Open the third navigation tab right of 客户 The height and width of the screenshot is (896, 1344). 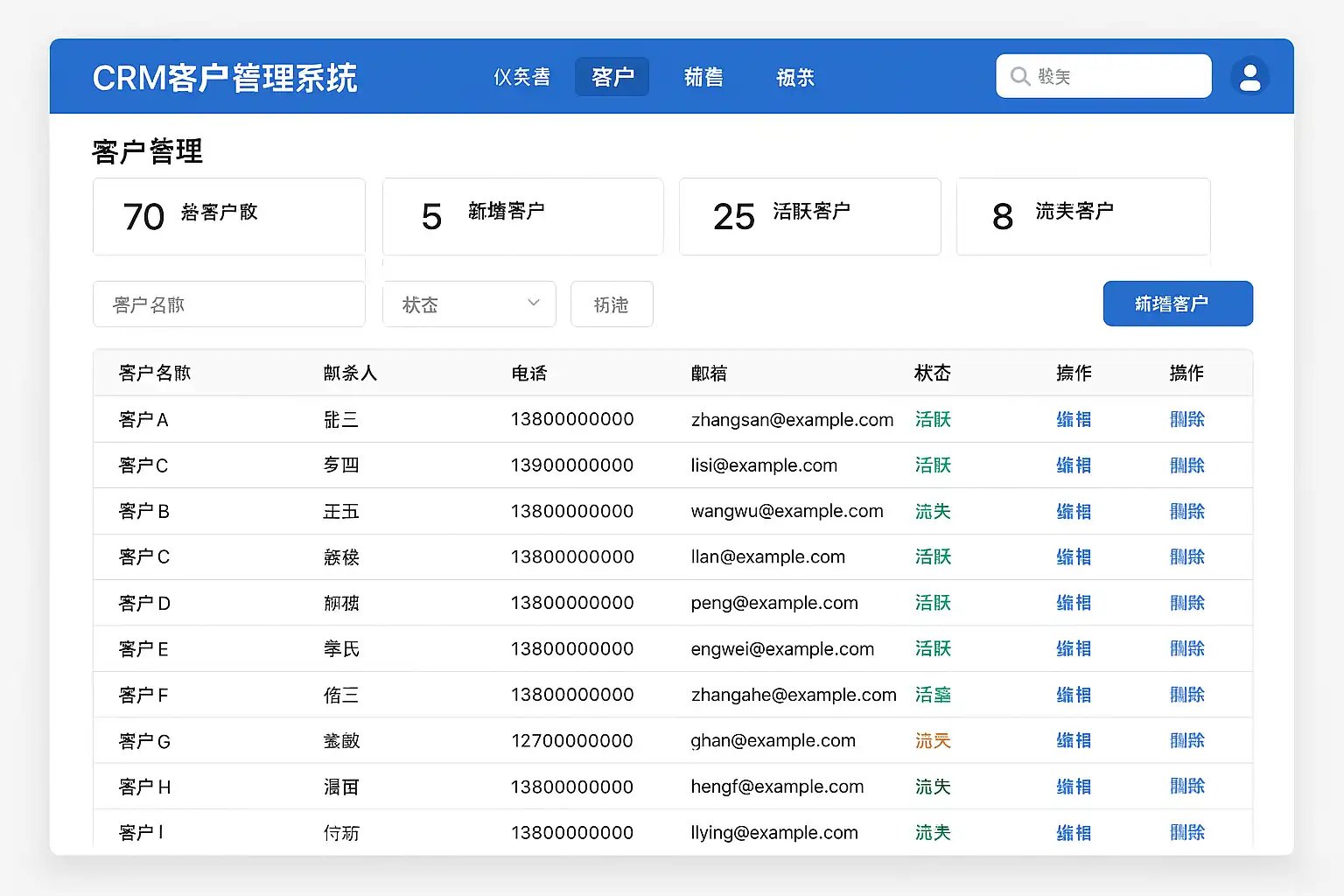(703, 77)
